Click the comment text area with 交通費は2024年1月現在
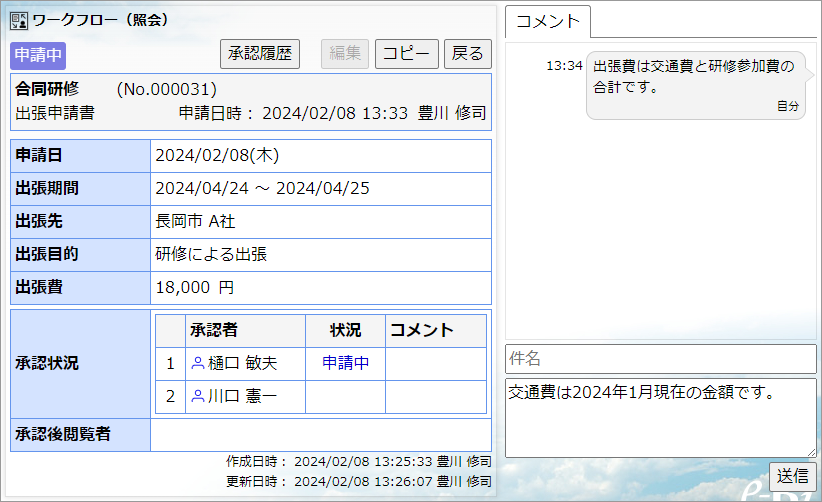This screenshot has width=822, height=502. (x=661, y=418)
